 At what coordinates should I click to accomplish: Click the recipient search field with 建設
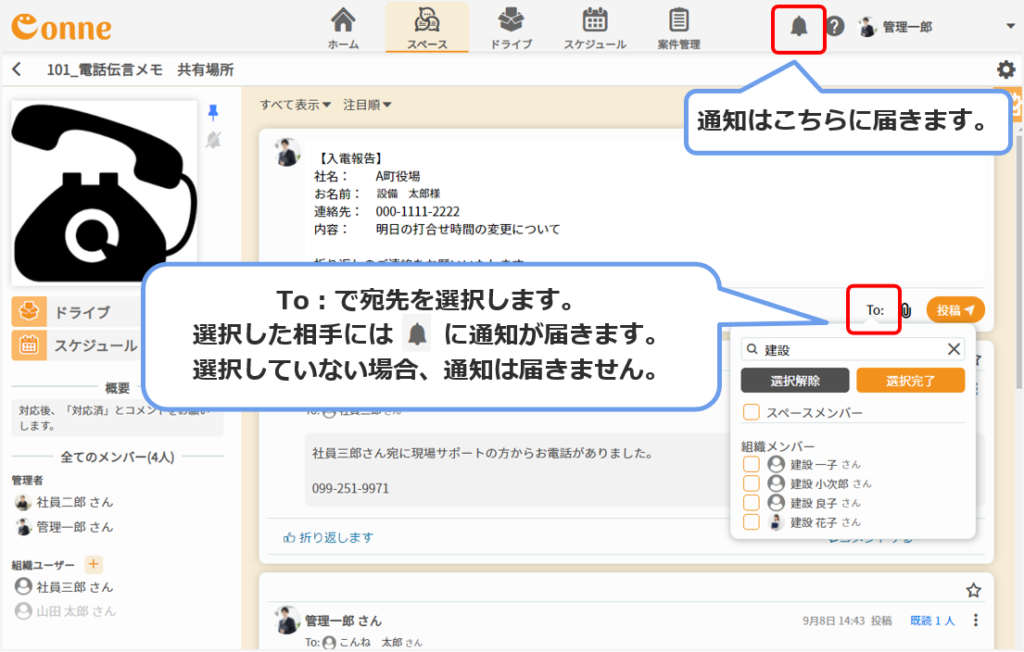click(x=852, y=350)
